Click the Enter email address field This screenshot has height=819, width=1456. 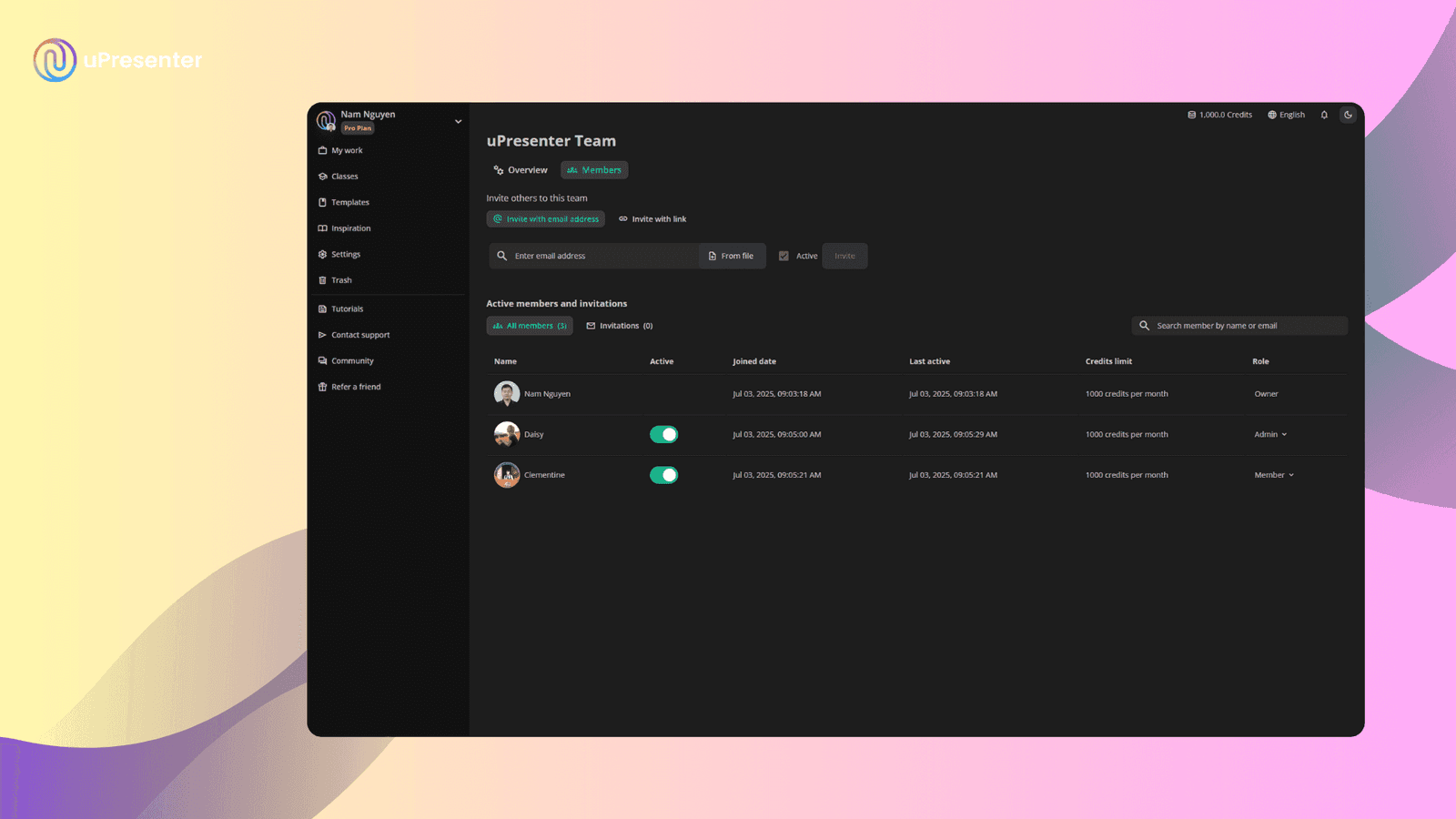594,256
